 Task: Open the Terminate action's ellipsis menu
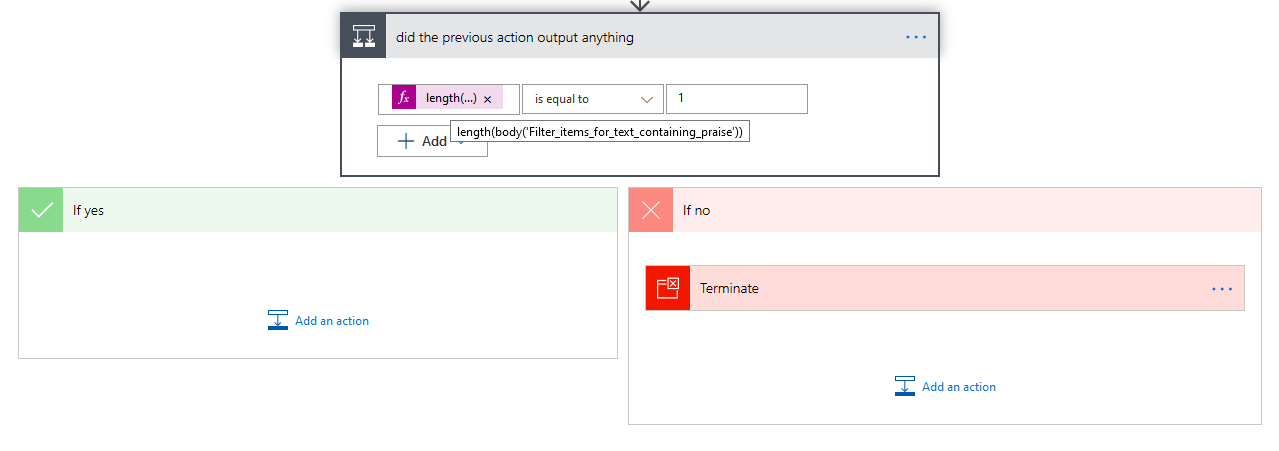tap(1222, 288)
